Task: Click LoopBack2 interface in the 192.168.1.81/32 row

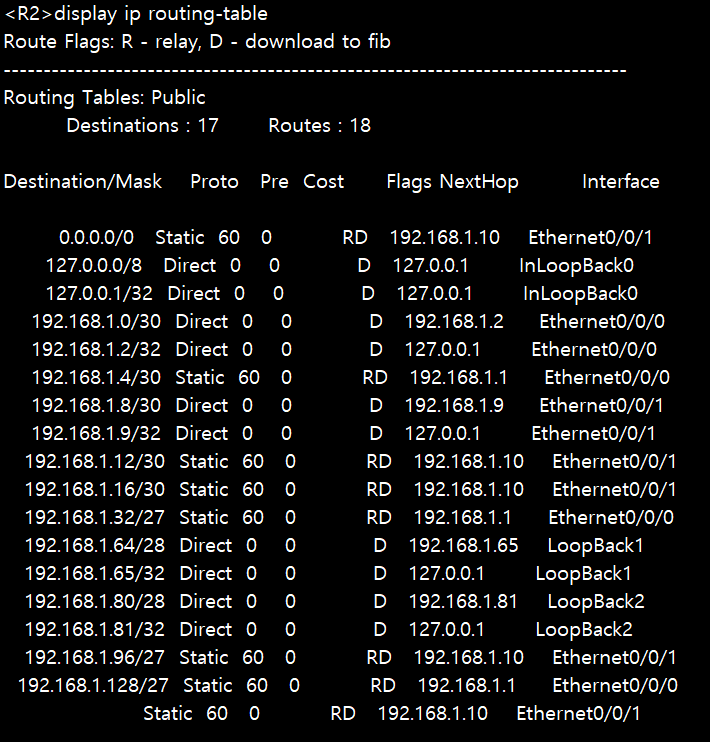Action: coord(584,630)
